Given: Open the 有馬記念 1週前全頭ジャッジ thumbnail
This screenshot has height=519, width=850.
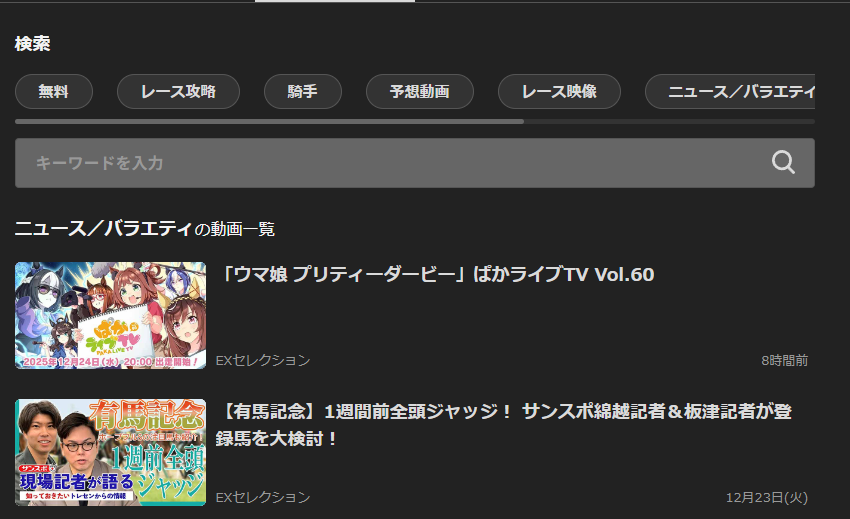Looking at the screenshot, I should coord(111,452).
